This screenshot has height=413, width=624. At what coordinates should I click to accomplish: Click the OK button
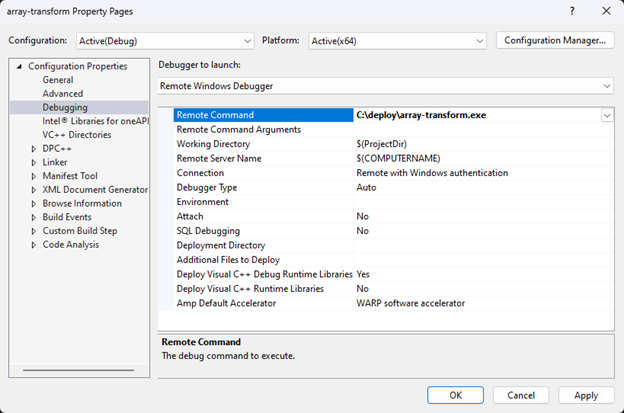coord(455,395)
